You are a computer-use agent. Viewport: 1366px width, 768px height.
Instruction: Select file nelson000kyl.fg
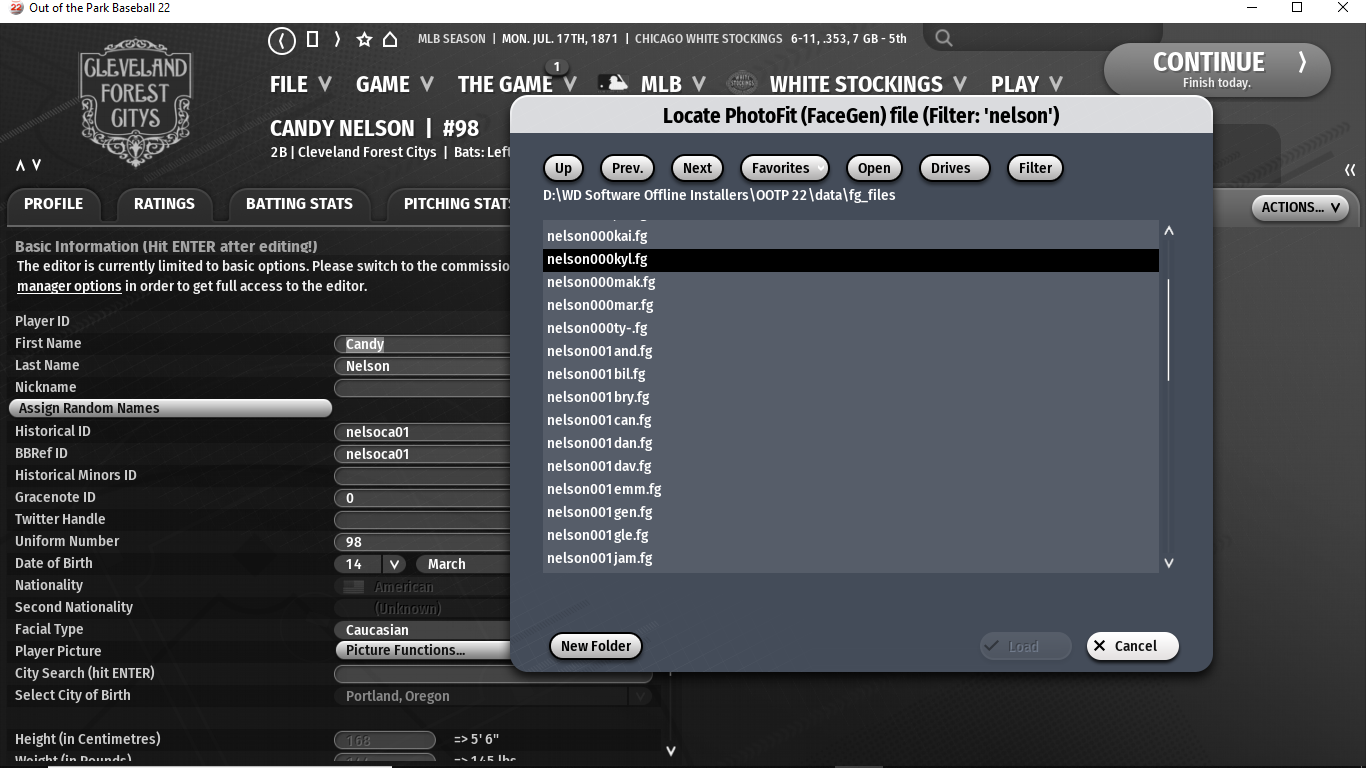(x=851, y=259)
